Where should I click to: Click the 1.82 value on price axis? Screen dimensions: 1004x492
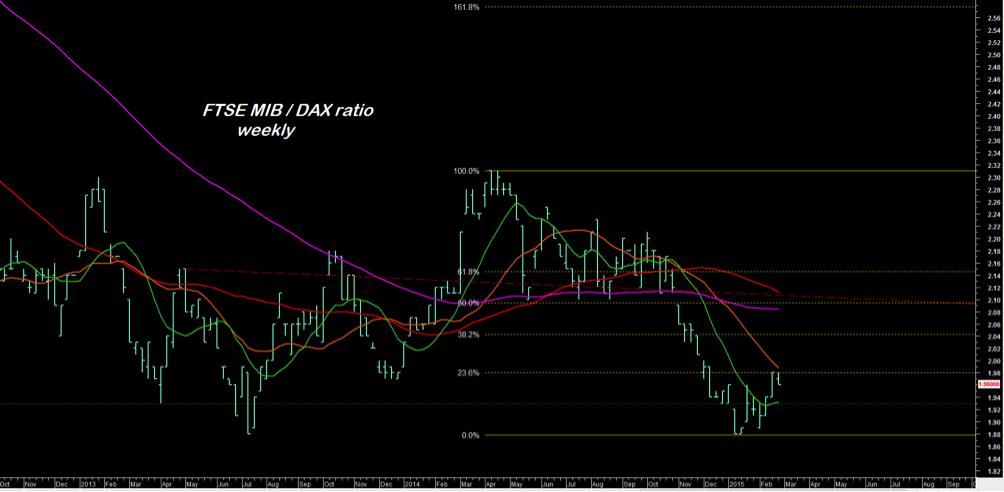[992, 471]
